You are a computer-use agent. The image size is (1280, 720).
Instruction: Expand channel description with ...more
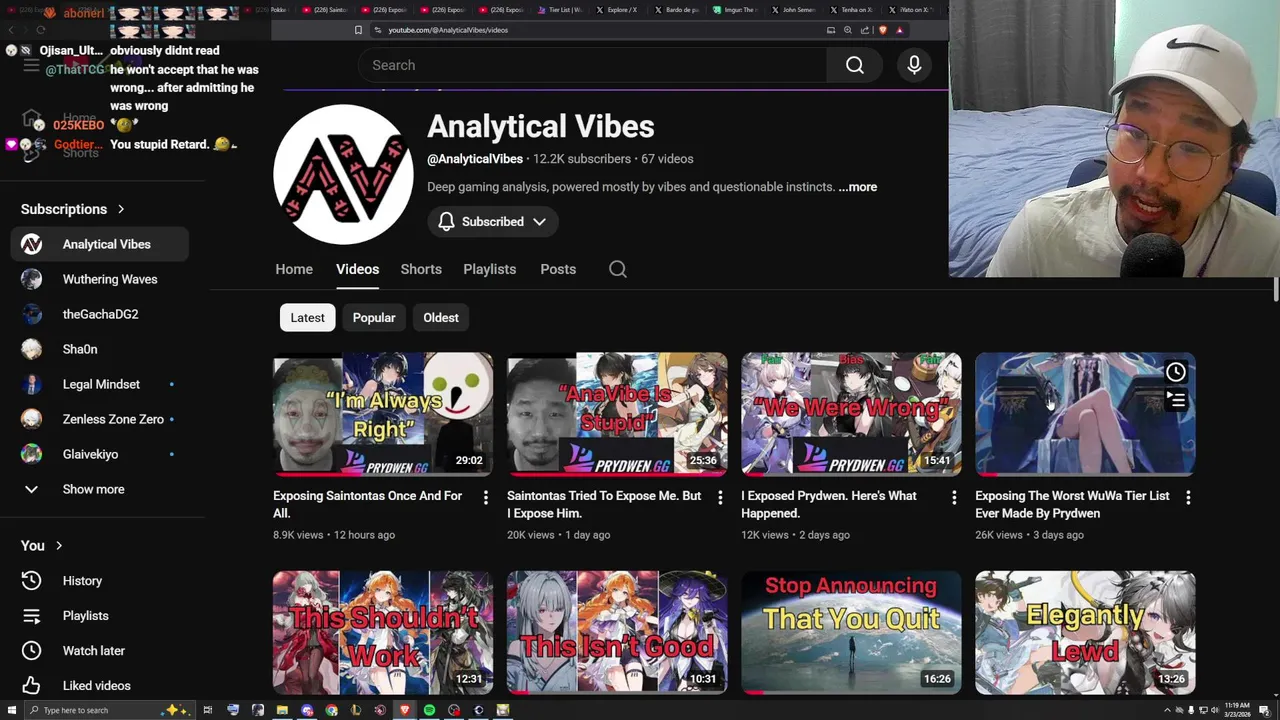click(x=858, y=187)
